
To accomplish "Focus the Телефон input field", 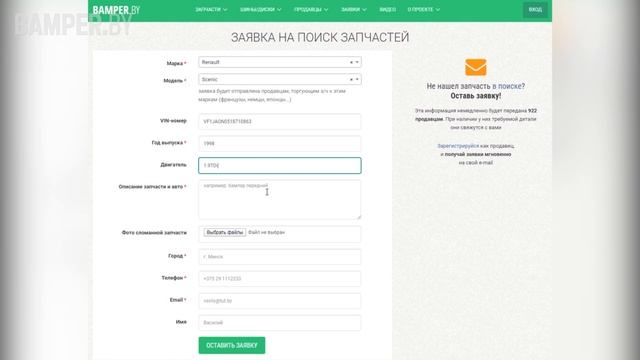I will click(280, 279).
